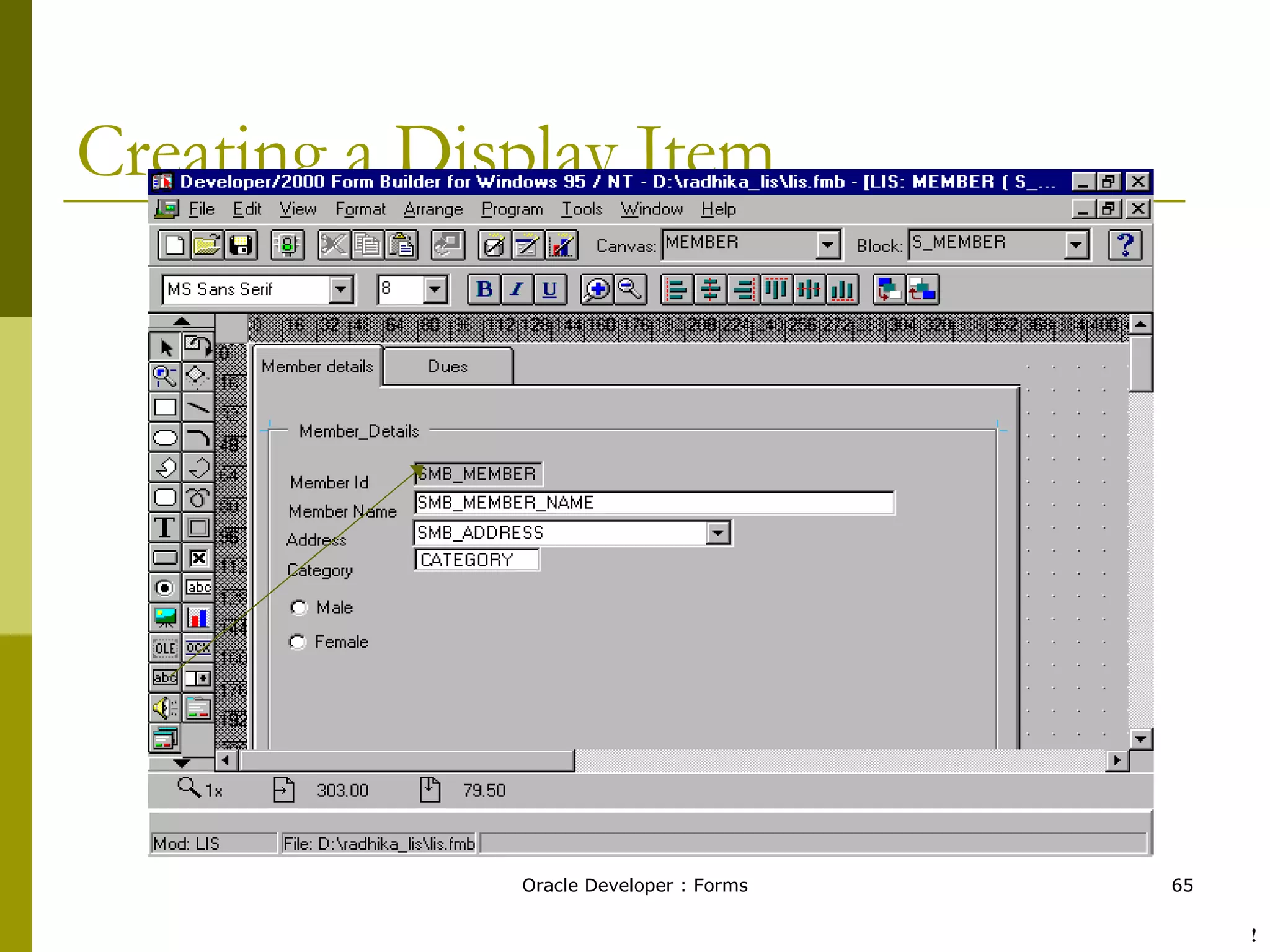The height and width of the screenshot is (952, 1270).
Task: Expand the SMB_ADDRESS list item dropdown
Action: 717,533
